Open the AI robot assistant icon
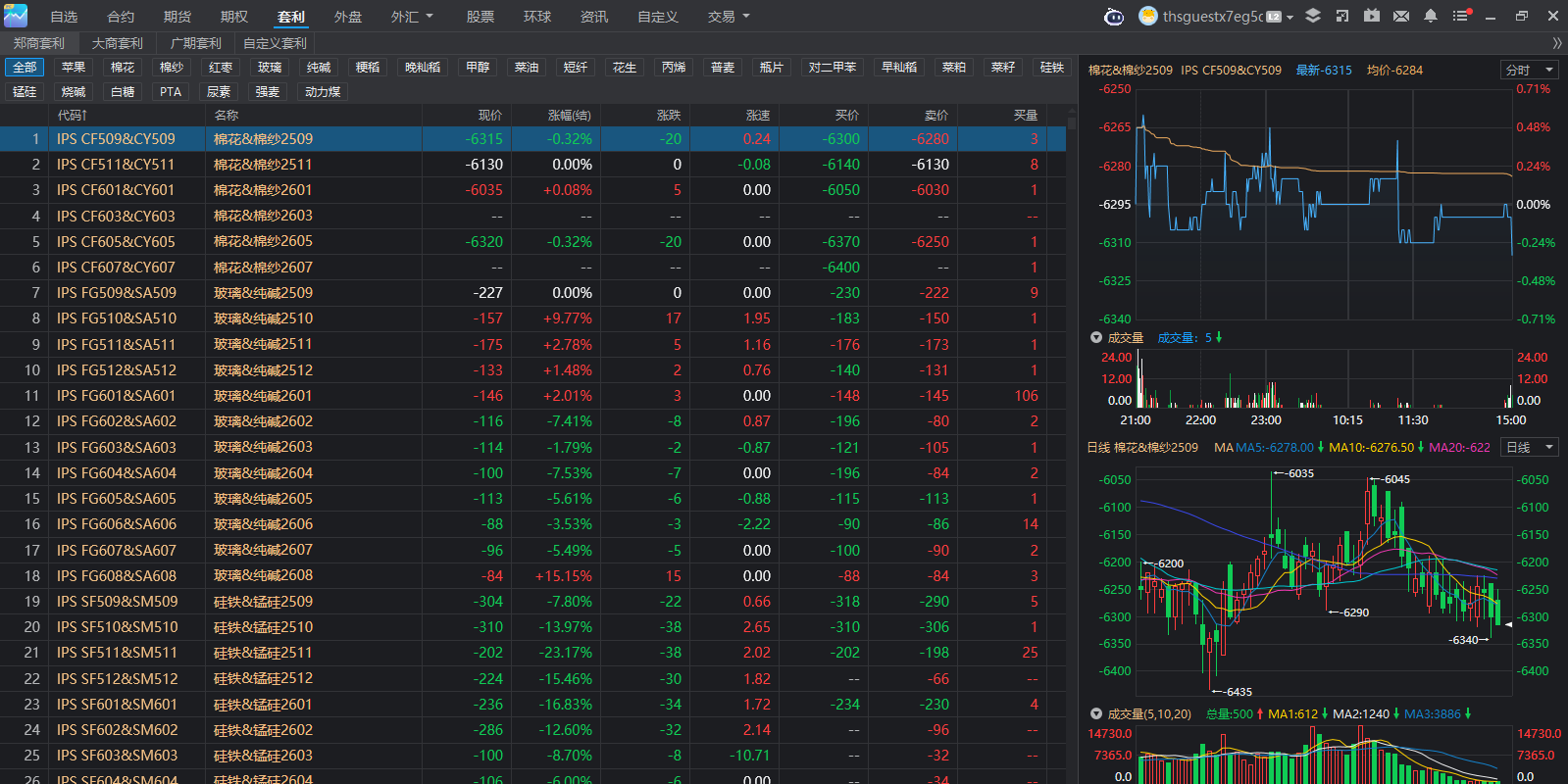Screen dimensions: 1568x784 pos(1114,17)
